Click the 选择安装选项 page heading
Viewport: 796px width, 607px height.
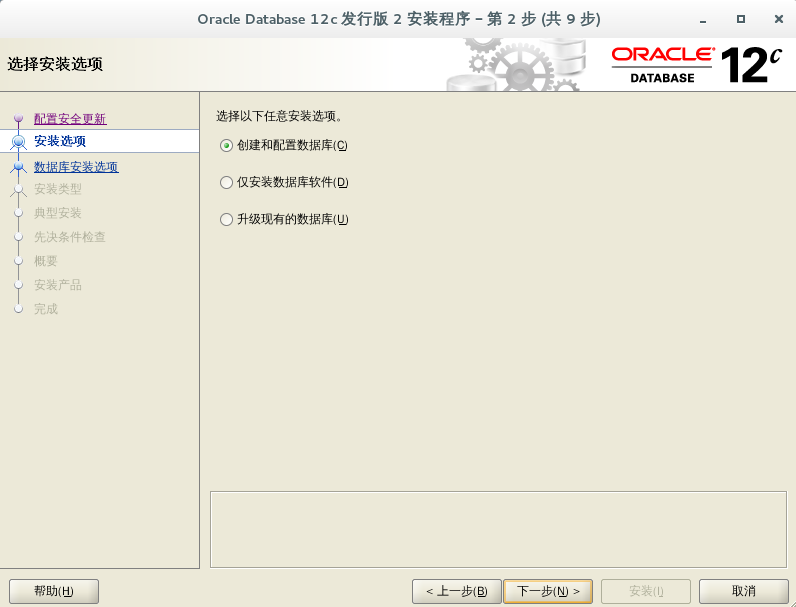[x=55, y=64]
